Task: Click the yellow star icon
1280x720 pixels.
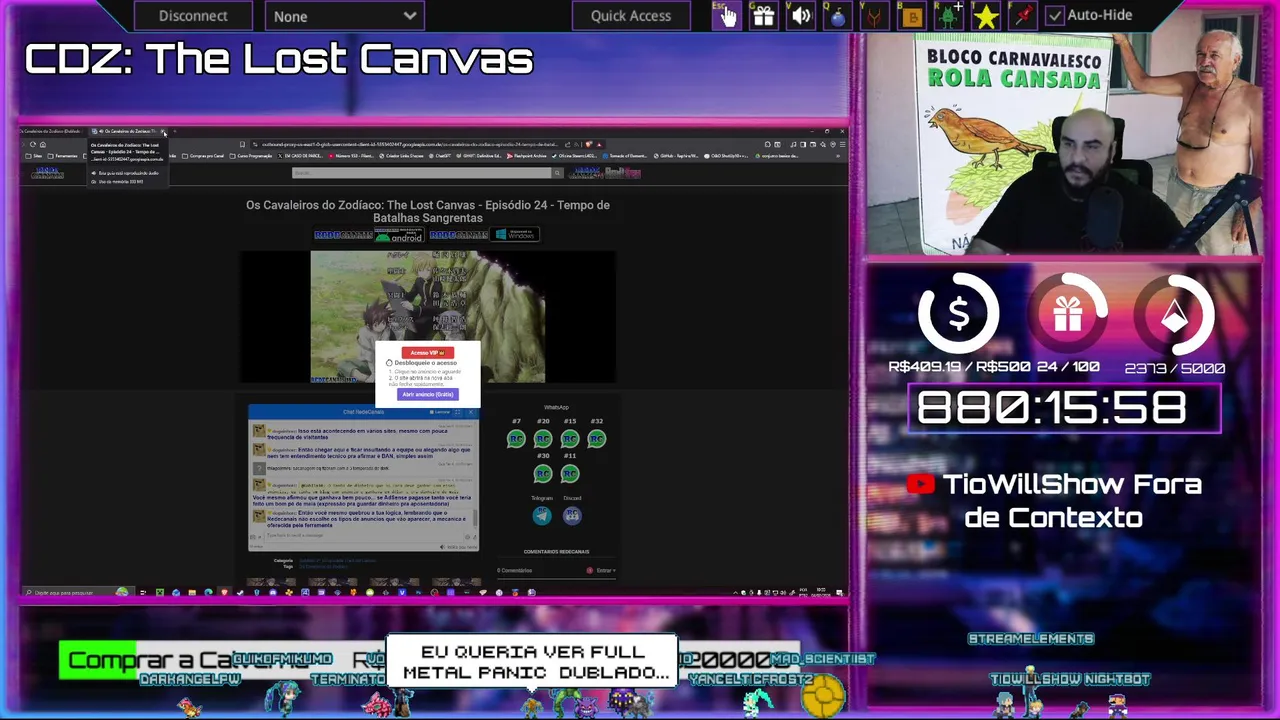Action: pos(985,16)
